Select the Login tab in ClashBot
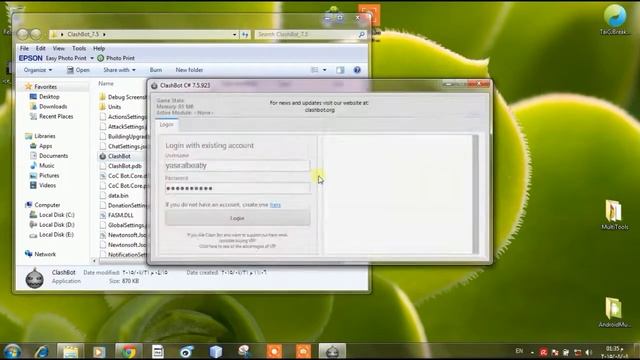Viewport: 640px width, 360px height. pyautogui.click(x=167, y=124)
